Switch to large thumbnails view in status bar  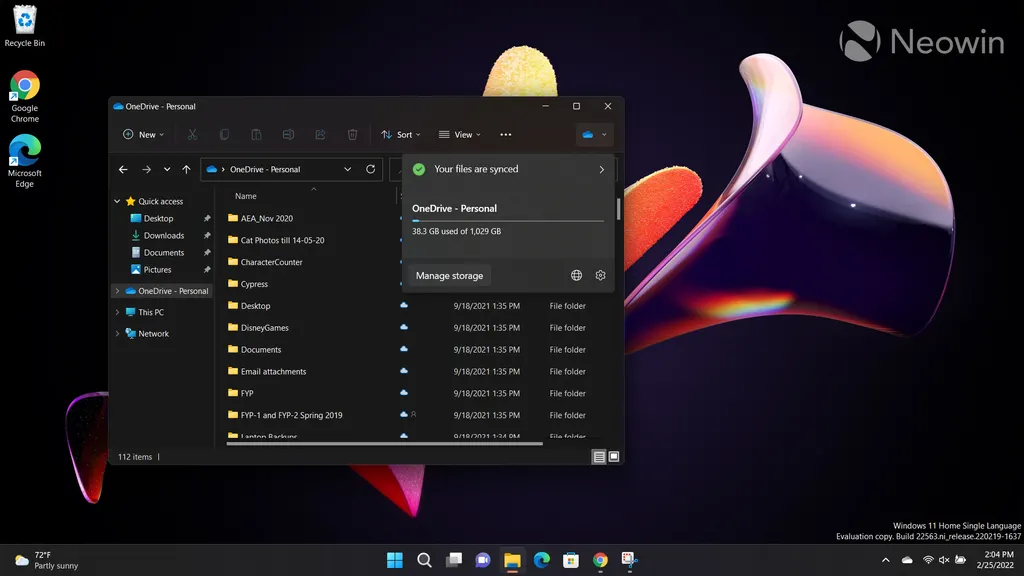click(614, 457)
